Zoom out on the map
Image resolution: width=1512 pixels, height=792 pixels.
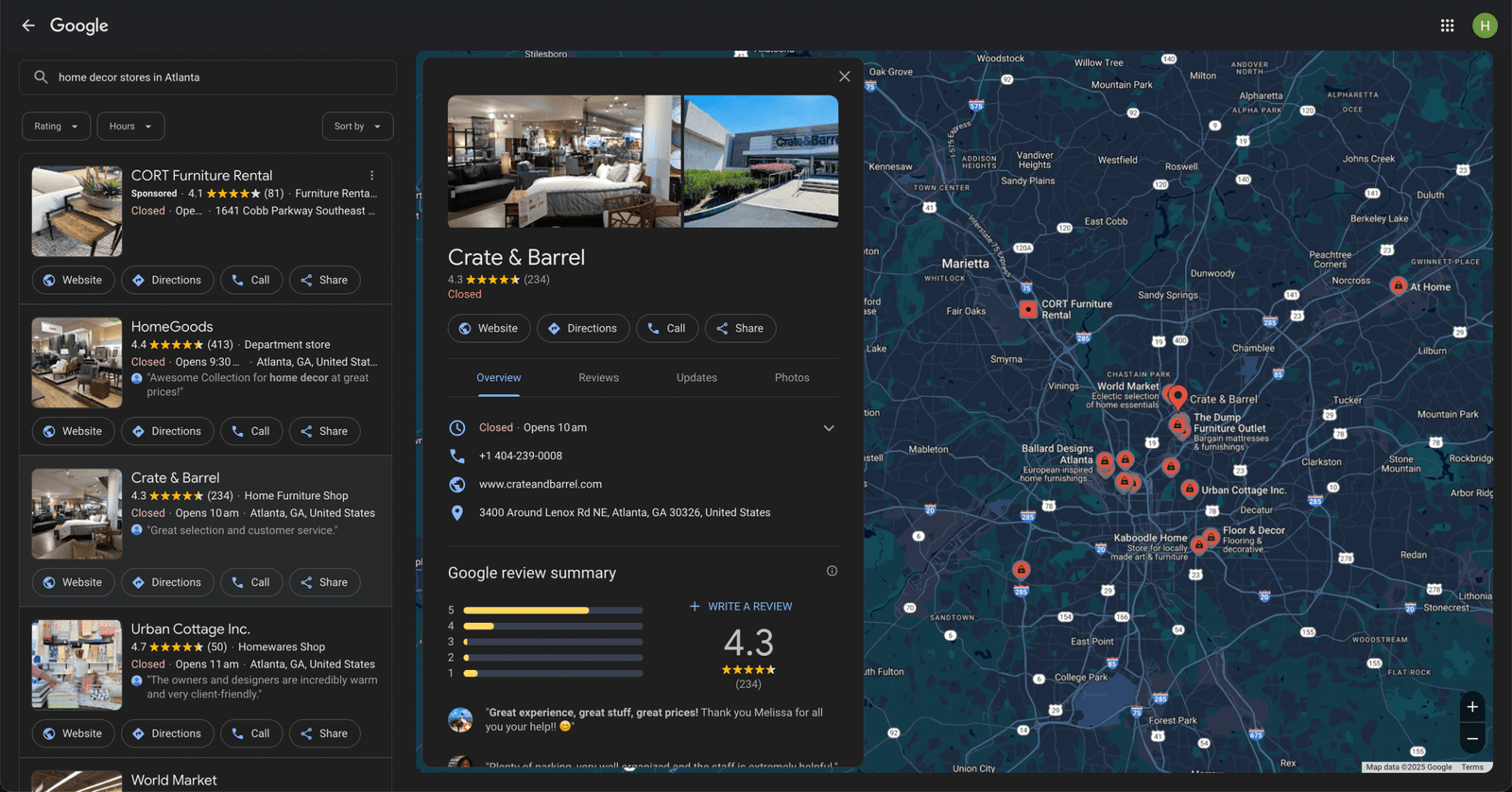(1472, 739)
